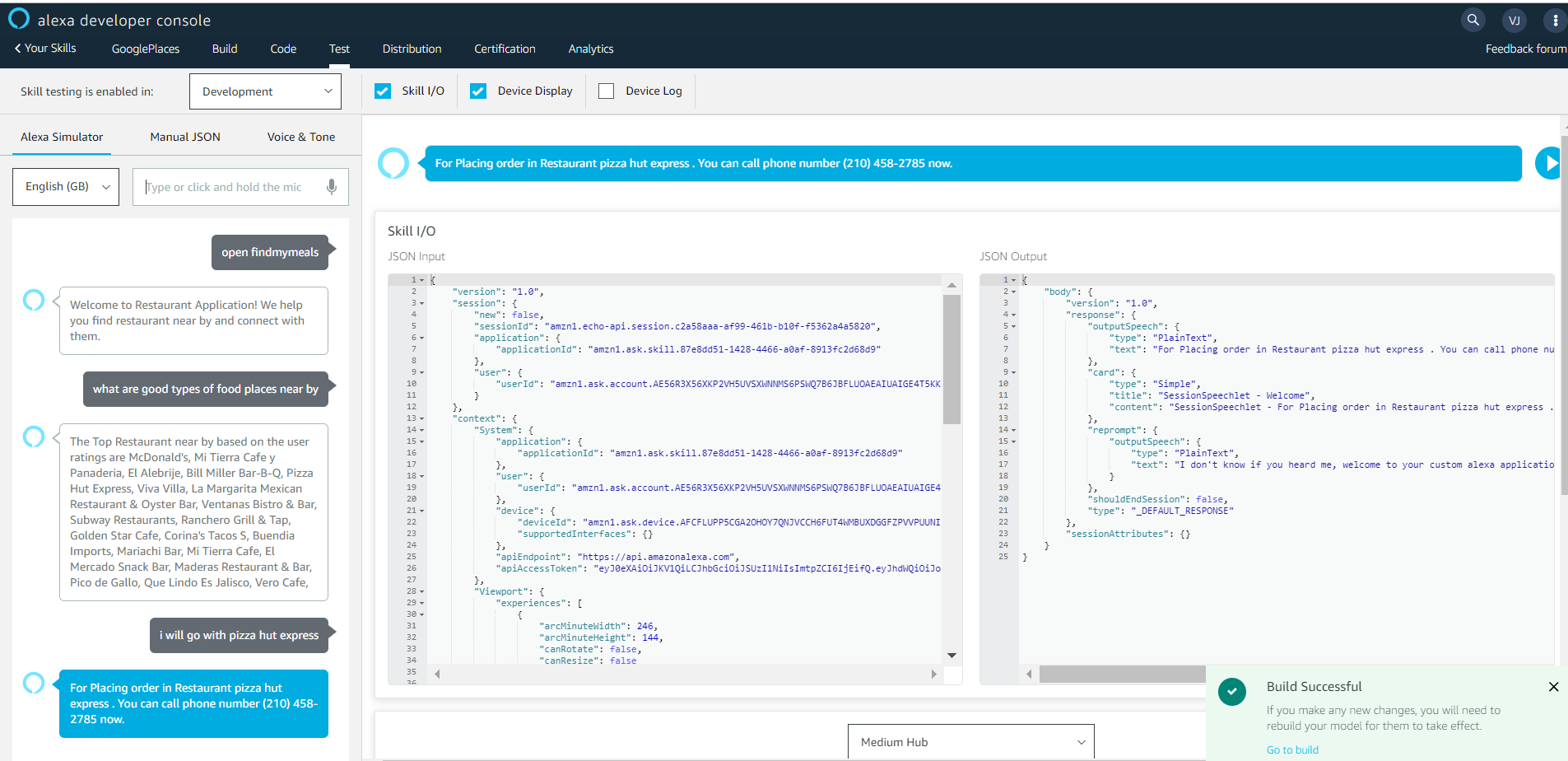Image resolution: width=1568 pixels, height=761 pixels.
Task: Dismiss the Build Successful notification
Action: pos(1553,687)
